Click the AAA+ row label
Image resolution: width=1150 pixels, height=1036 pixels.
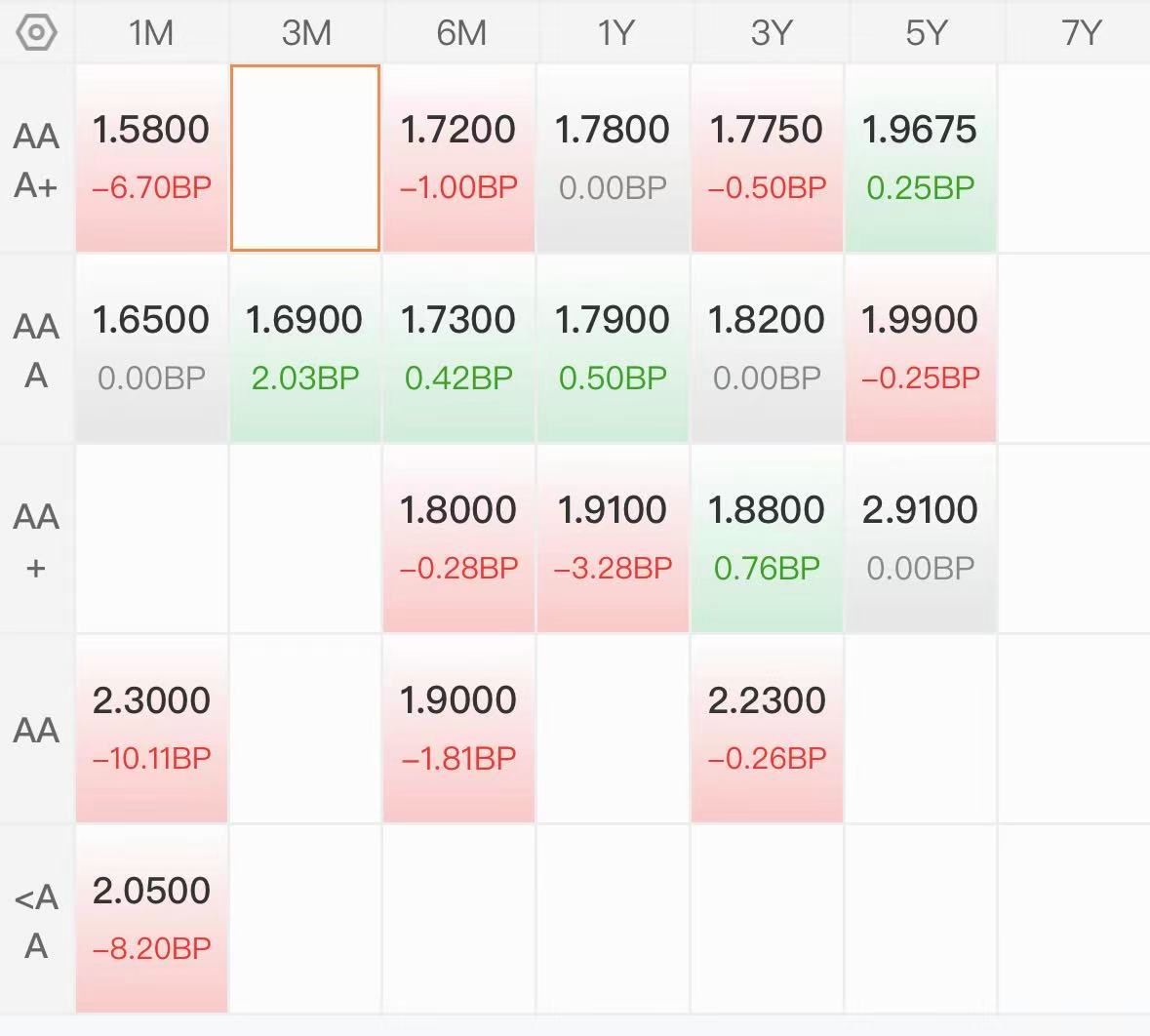click(36, 160)
